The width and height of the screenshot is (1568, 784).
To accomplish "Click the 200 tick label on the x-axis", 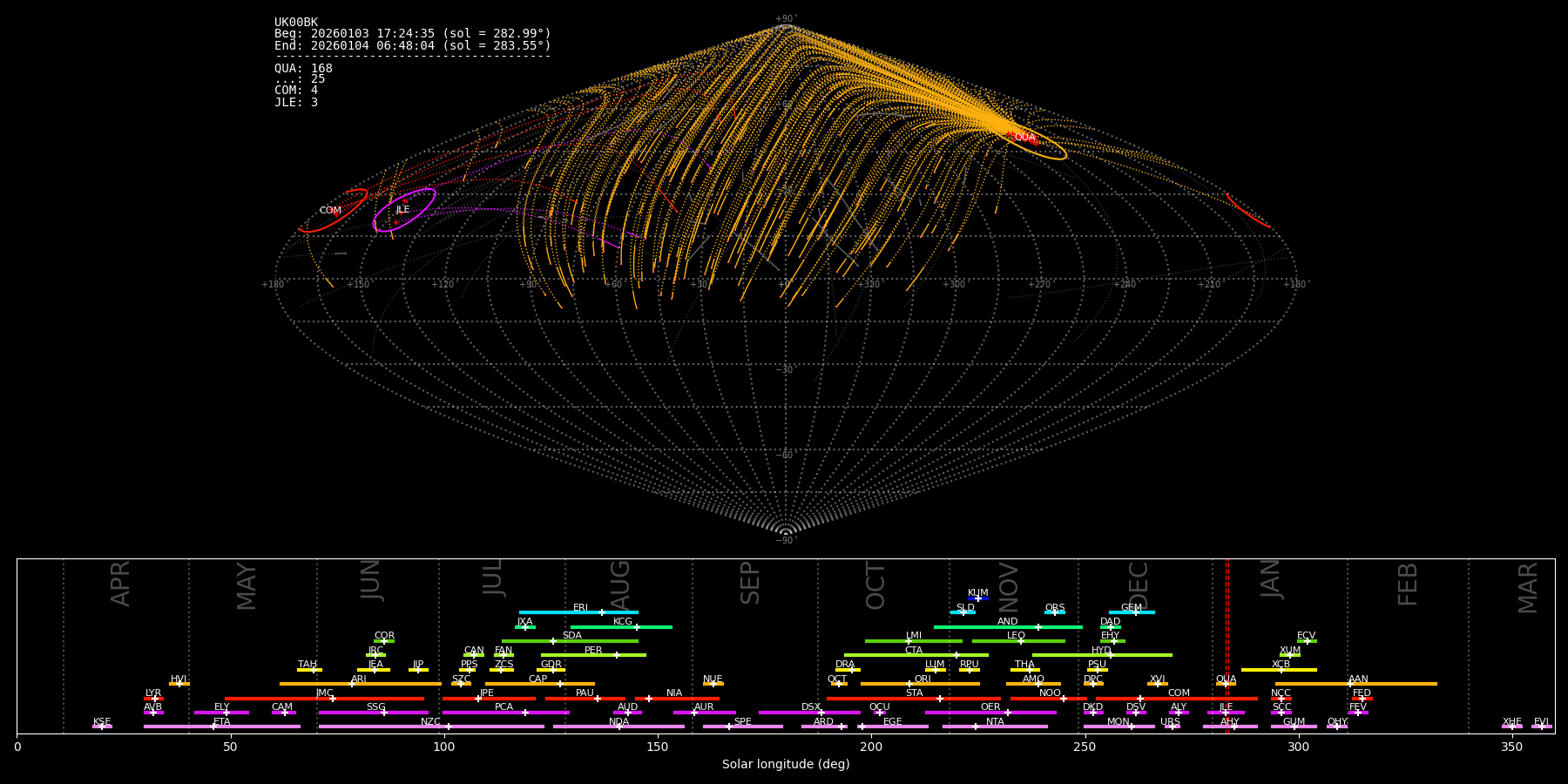I will tap(871, 747).
